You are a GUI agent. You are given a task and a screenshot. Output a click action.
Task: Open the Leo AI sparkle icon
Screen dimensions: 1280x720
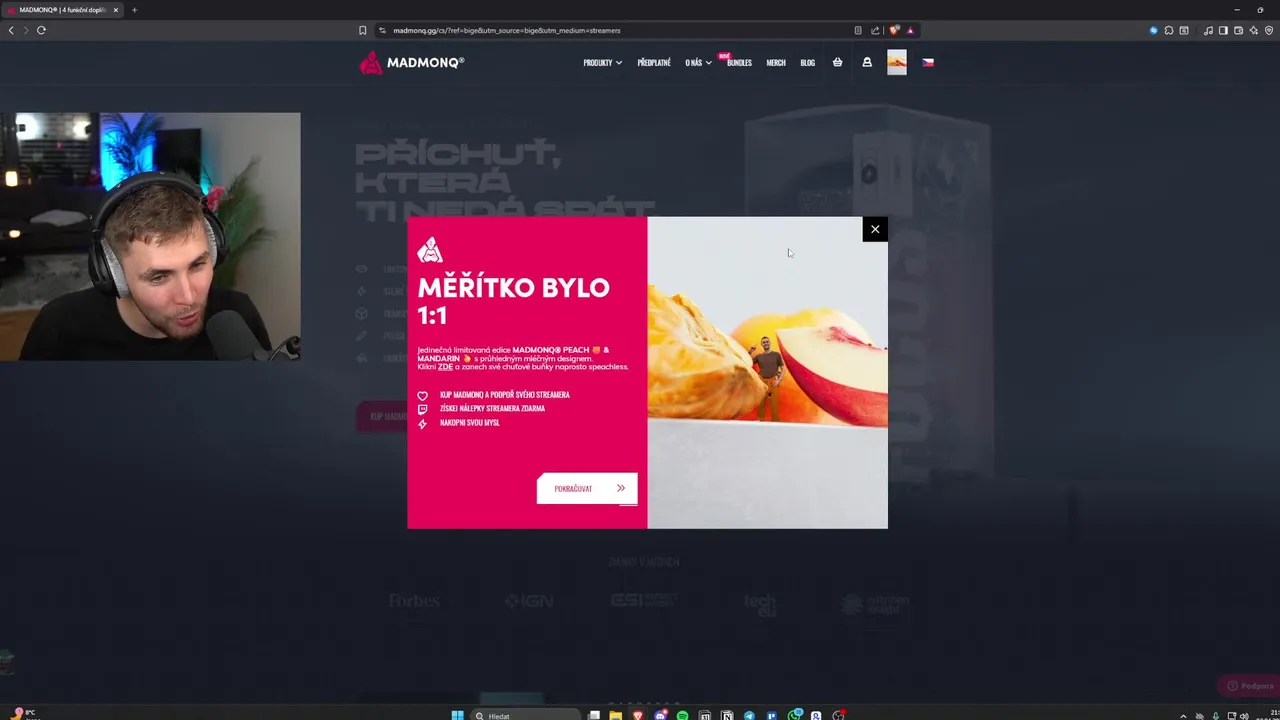pos(1253,30)
